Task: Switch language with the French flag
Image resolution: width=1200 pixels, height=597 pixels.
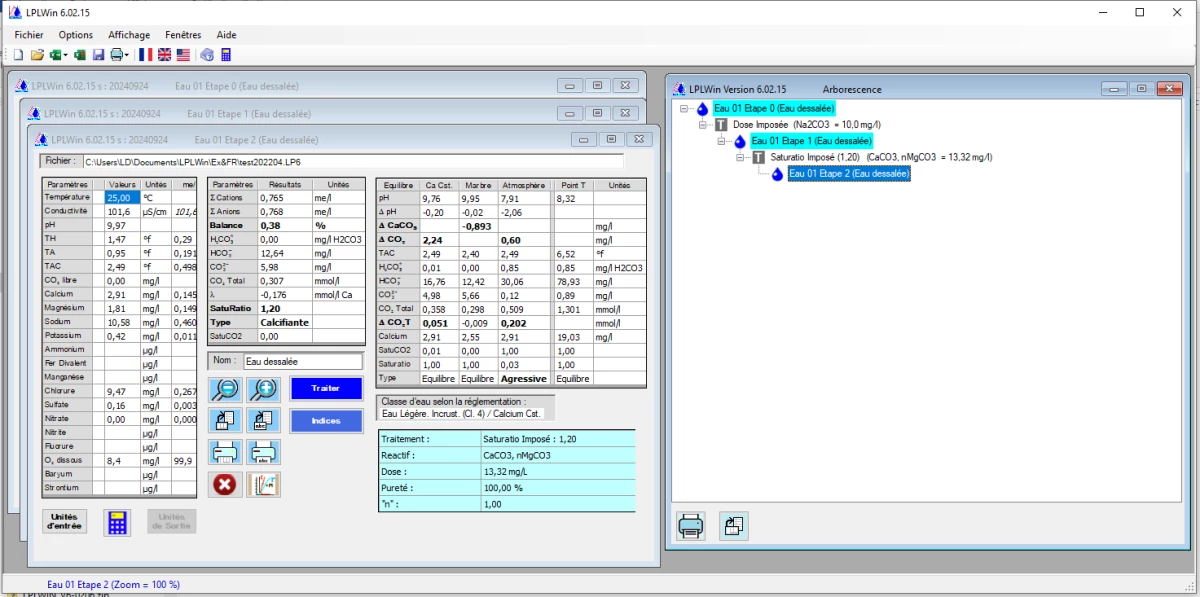Action: (146, 55)
